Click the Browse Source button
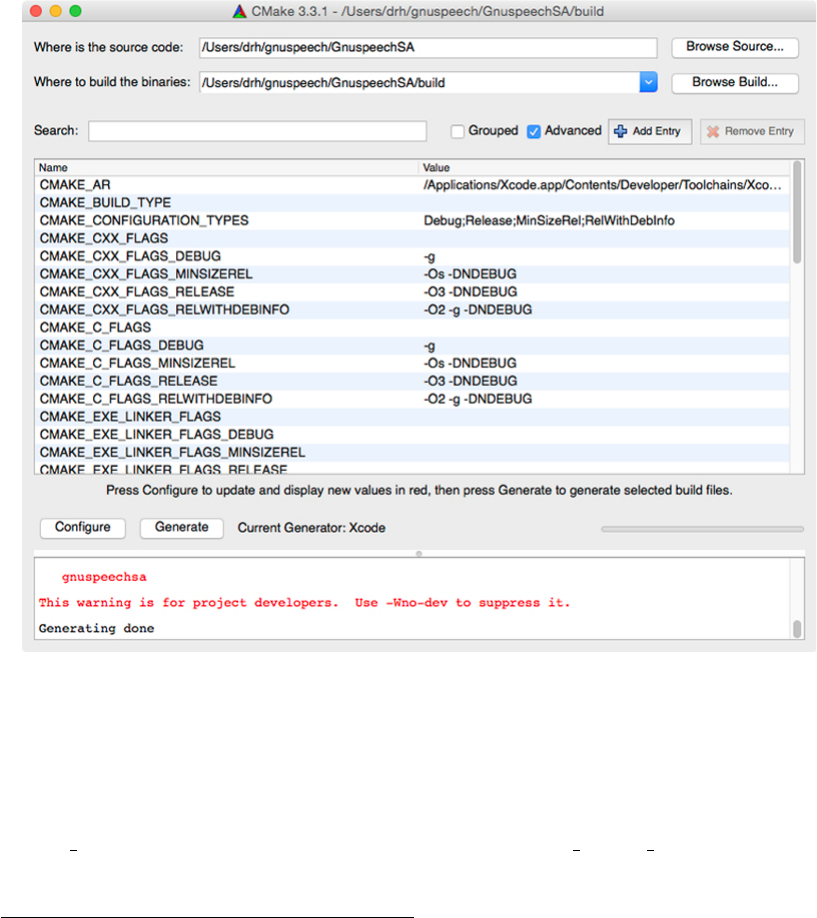 (x=735, y=47)
